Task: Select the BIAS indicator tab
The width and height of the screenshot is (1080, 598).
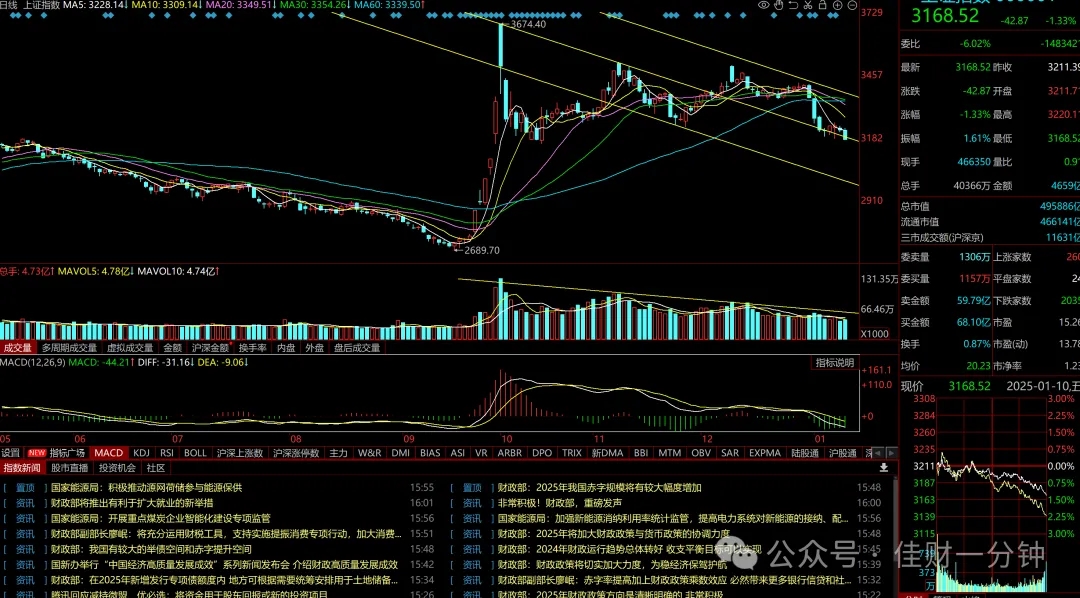Action: (430, 453)
